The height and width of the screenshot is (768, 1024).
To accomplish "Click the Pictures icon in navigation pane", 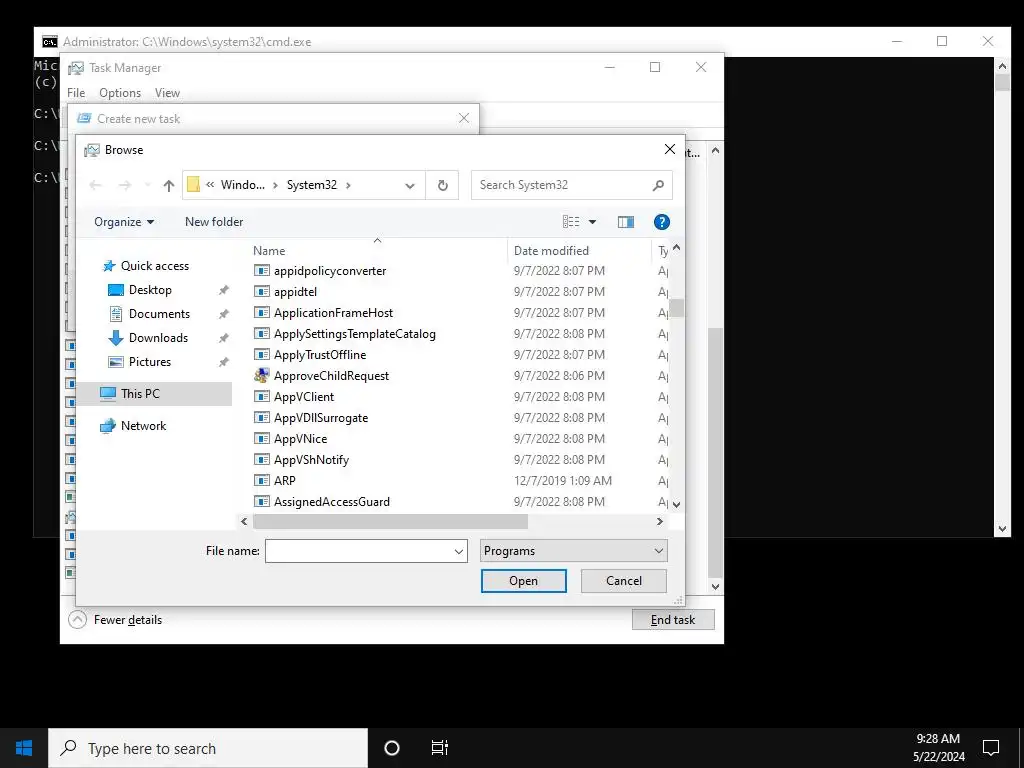I will 116,362.
